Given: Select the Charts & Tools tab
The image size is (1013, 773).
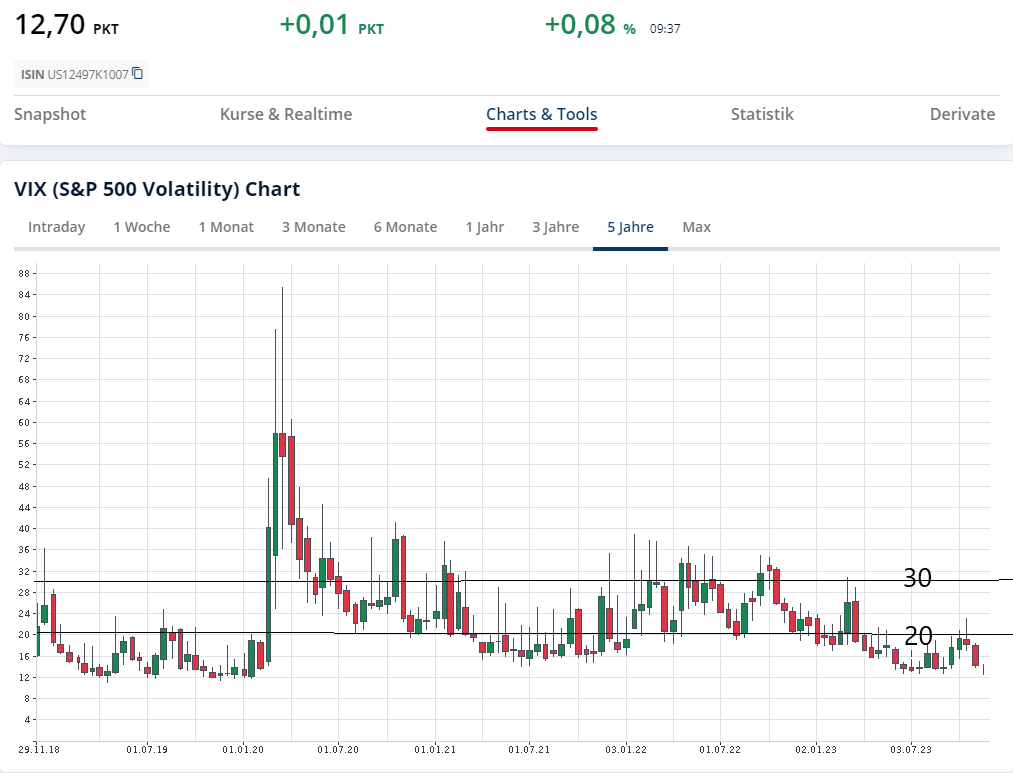Looking at the screenshot, I should (x=541, y=114).
